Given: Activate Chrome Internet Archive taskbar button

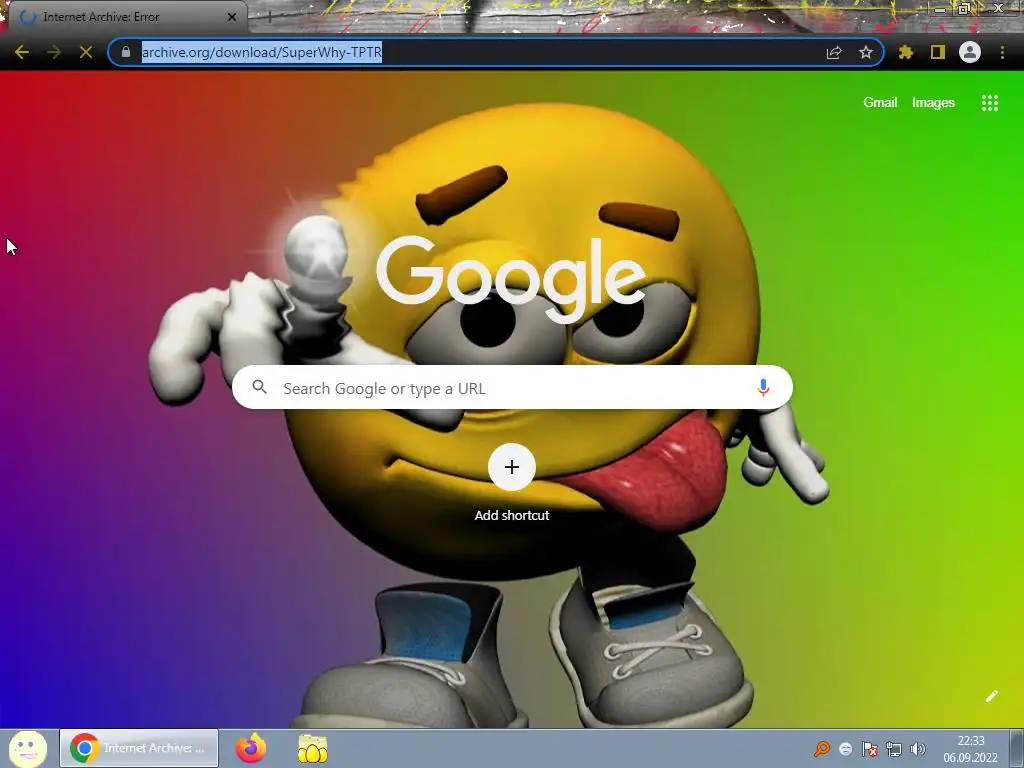Looking at the screenshot, I should pos(139,748).
